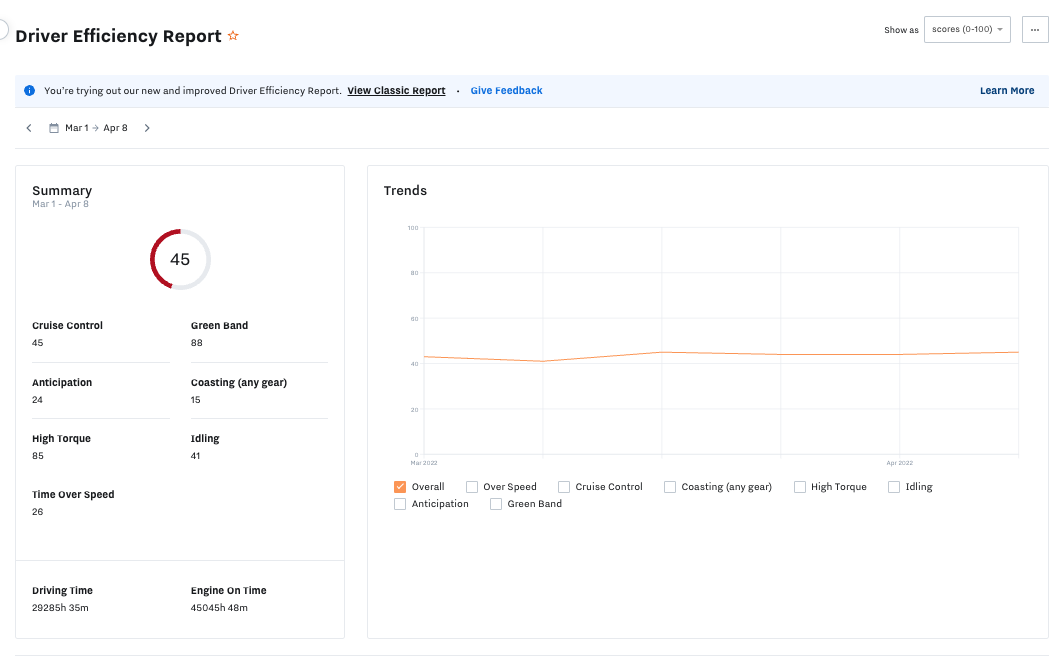Viewport: 1059px width, 658px height.
Task: Click the overall score 45 gauge
Action: tap(180, 259)
